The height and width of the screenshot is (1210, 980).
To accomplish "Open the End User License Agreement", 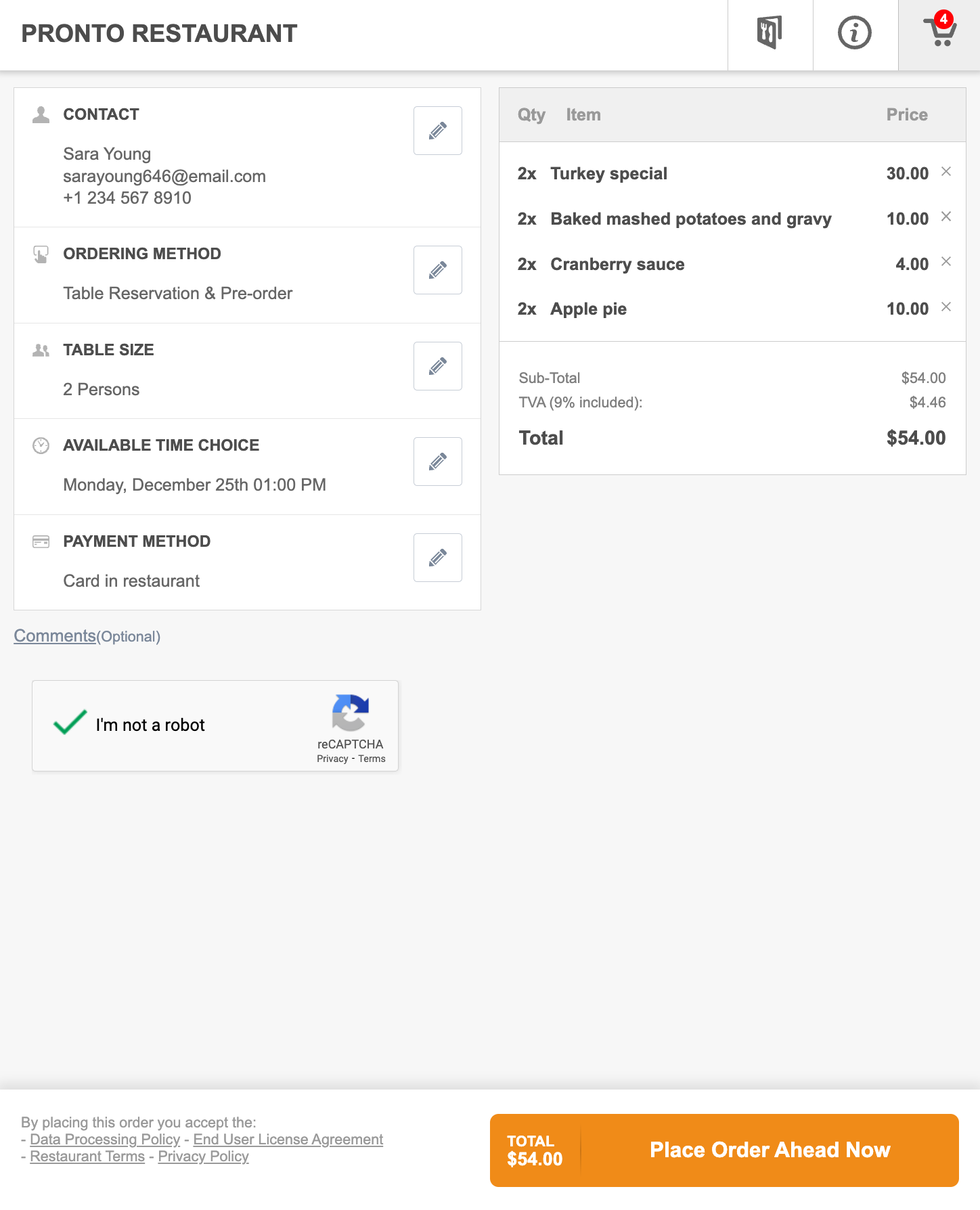I will click(288, 1140).
